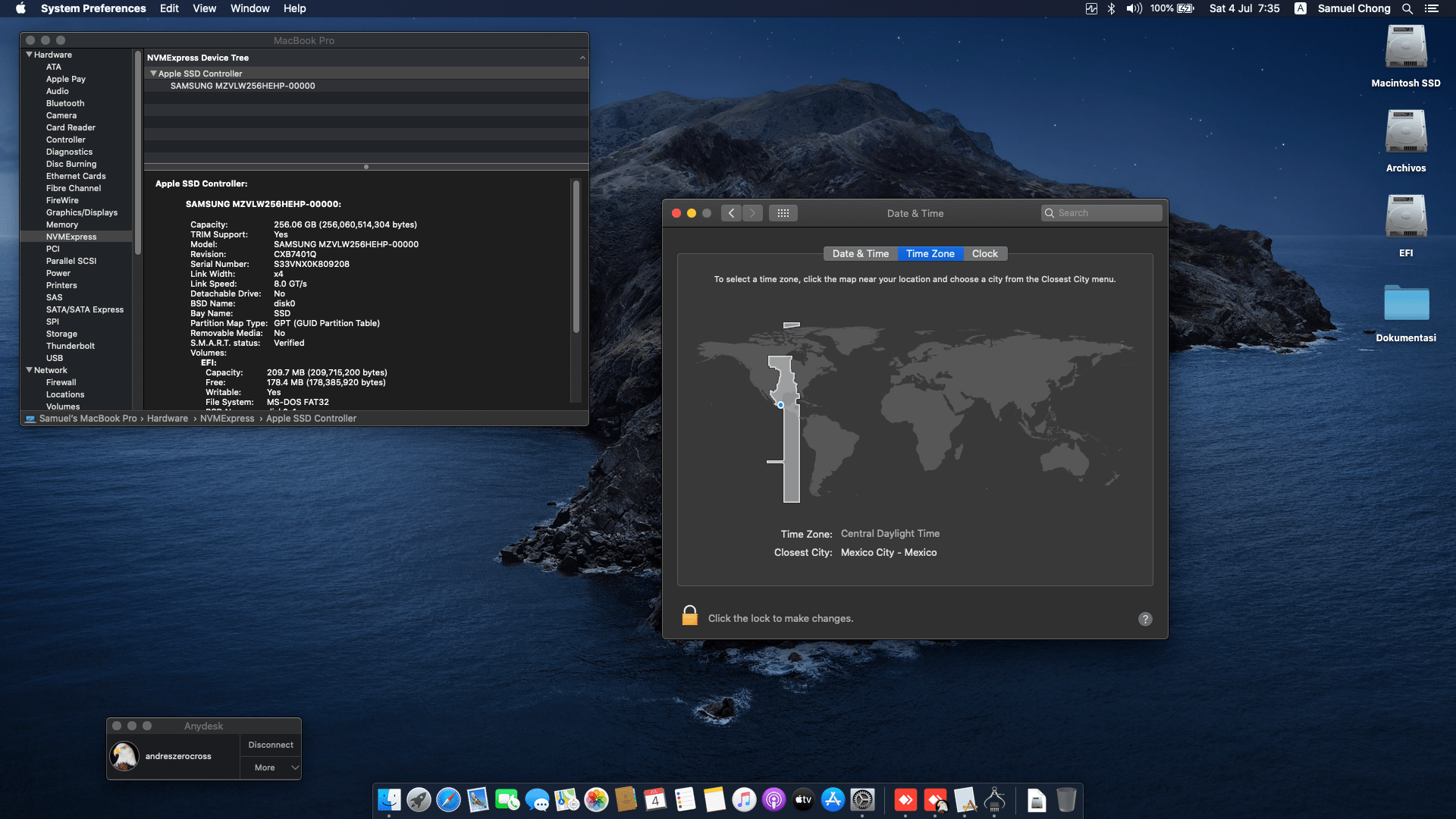Collapse the Apple SSD Controller tree row
This screenshot has height=819, width=1456.
point(153,74)
